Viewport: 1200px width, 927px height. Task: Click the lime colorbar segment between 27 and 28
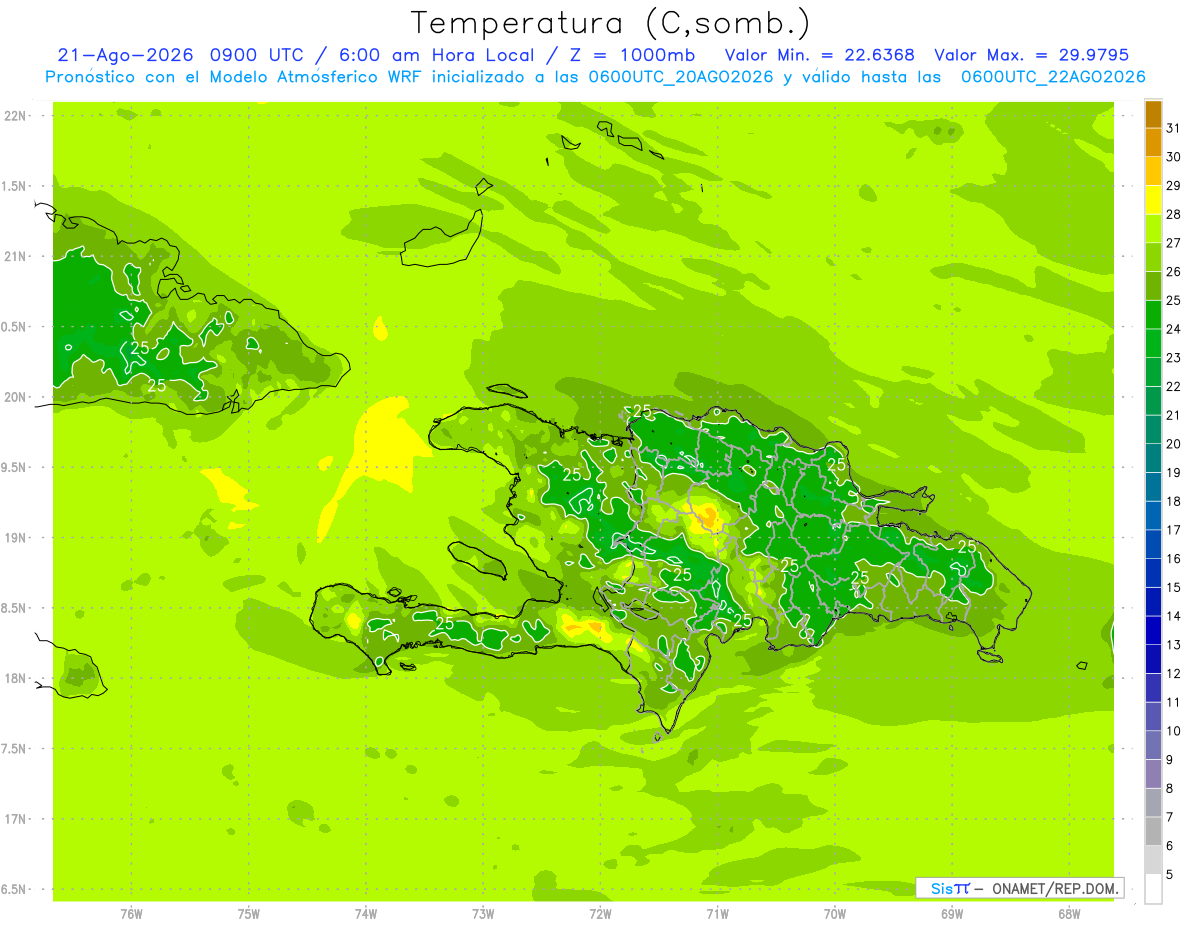(1153, 229)
